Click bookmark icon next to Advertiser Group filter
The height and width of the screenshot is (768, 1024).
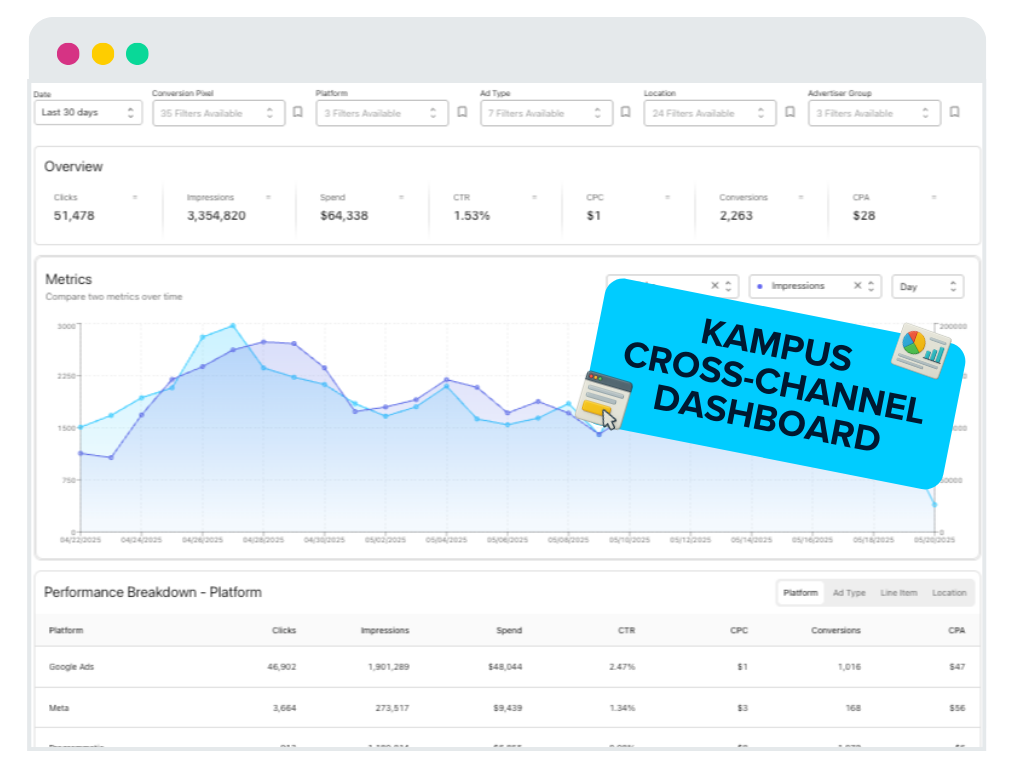tap(955, 112)
